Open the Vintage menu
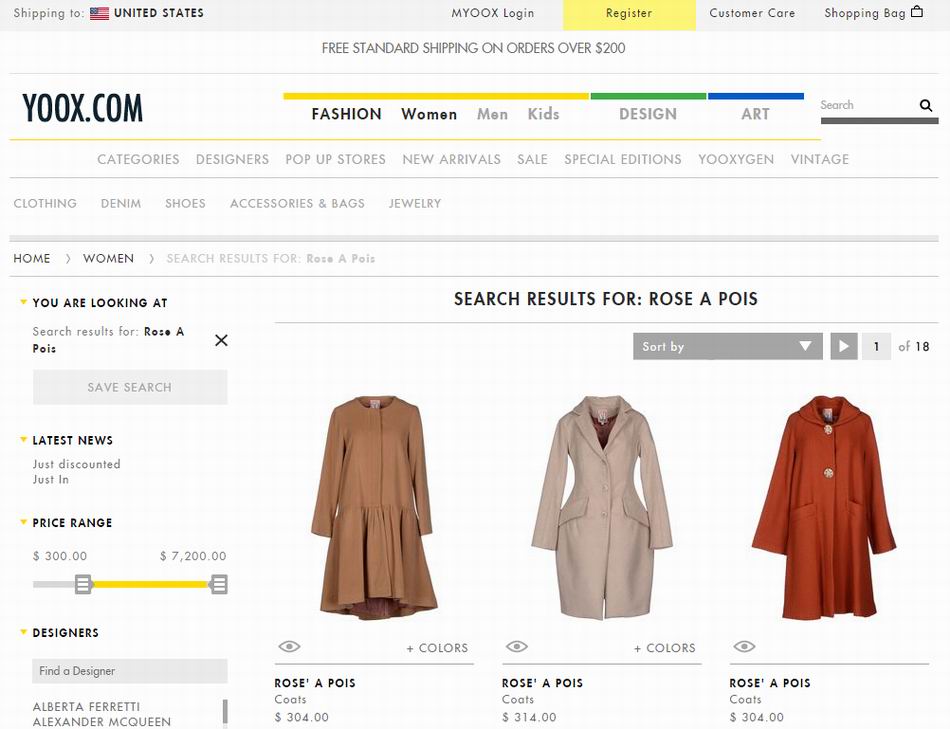950x729 pixels. tap(820, 159)
